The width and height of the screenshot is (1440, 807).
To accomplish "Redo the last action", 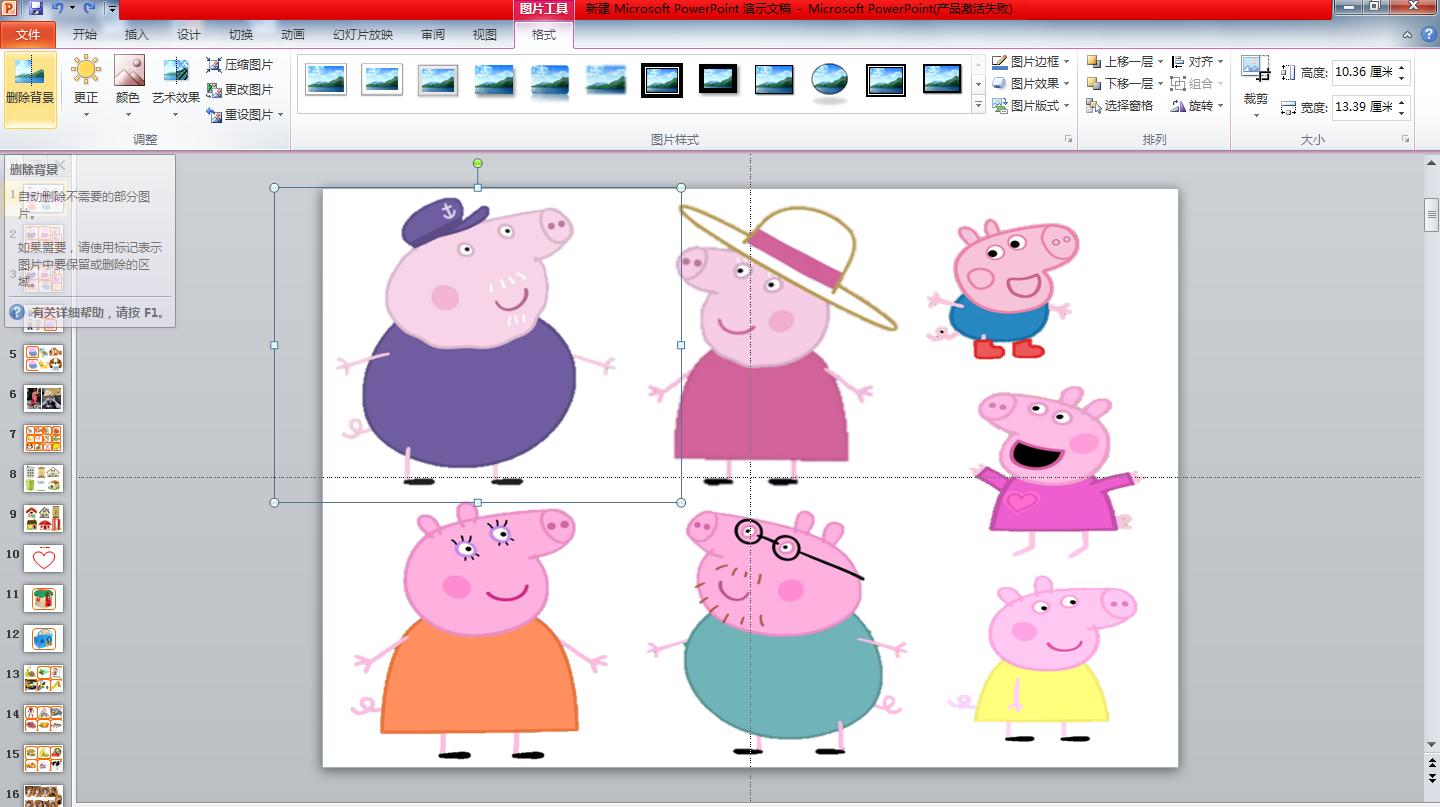I will pyautogui.click(x=90, y=9).
